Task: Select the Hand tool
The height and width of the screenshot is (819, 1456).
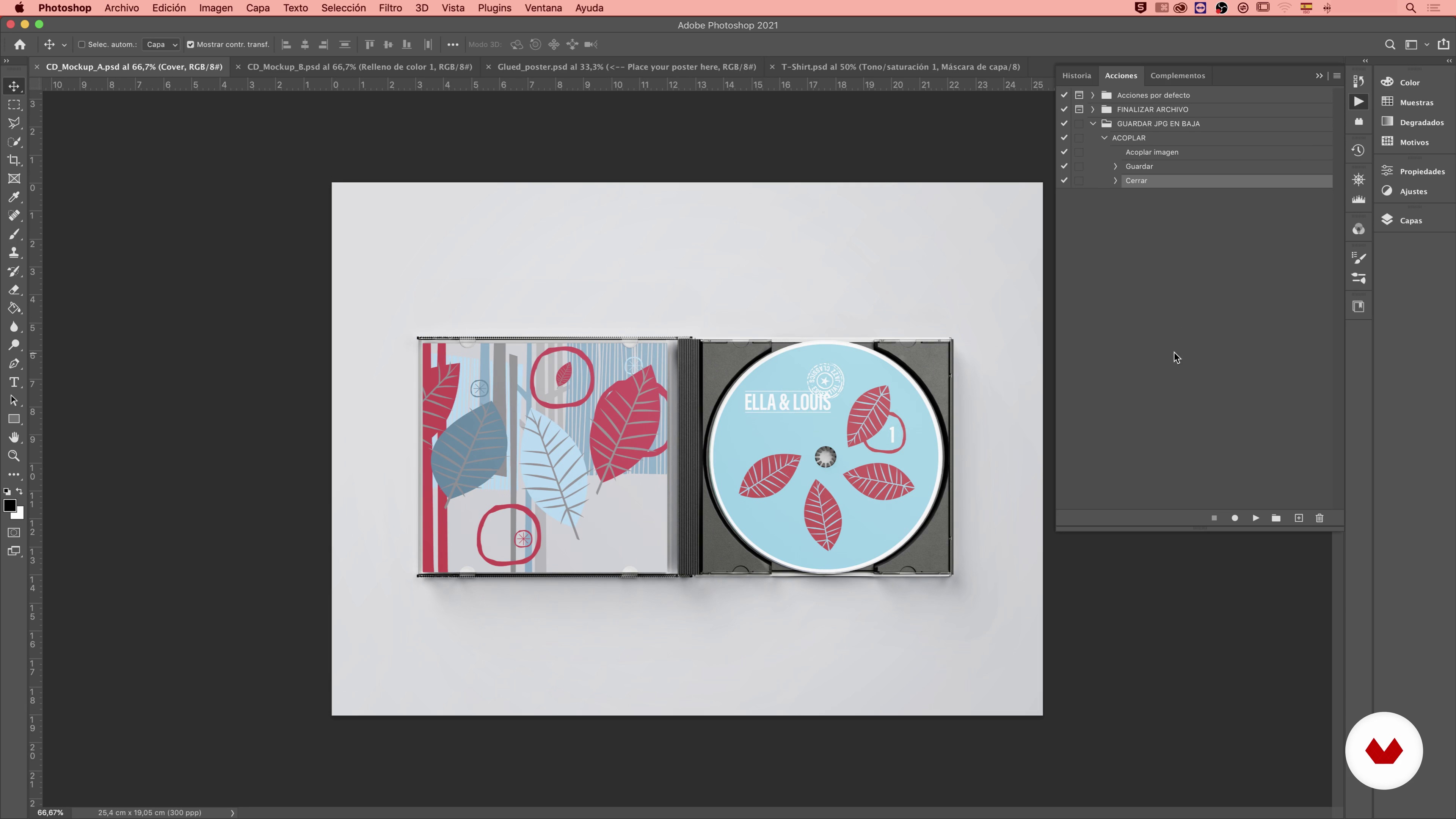Action: (14, 438)
